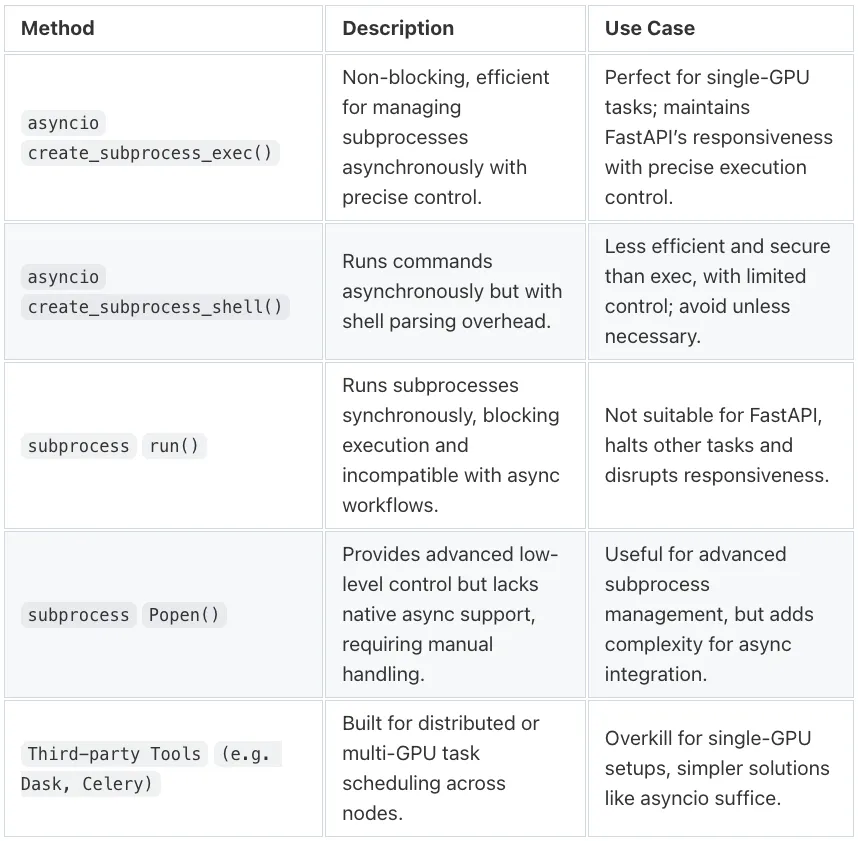Click Built for distributed task scheduling cell
Screen dimensions: 858x841
point(455,768)
